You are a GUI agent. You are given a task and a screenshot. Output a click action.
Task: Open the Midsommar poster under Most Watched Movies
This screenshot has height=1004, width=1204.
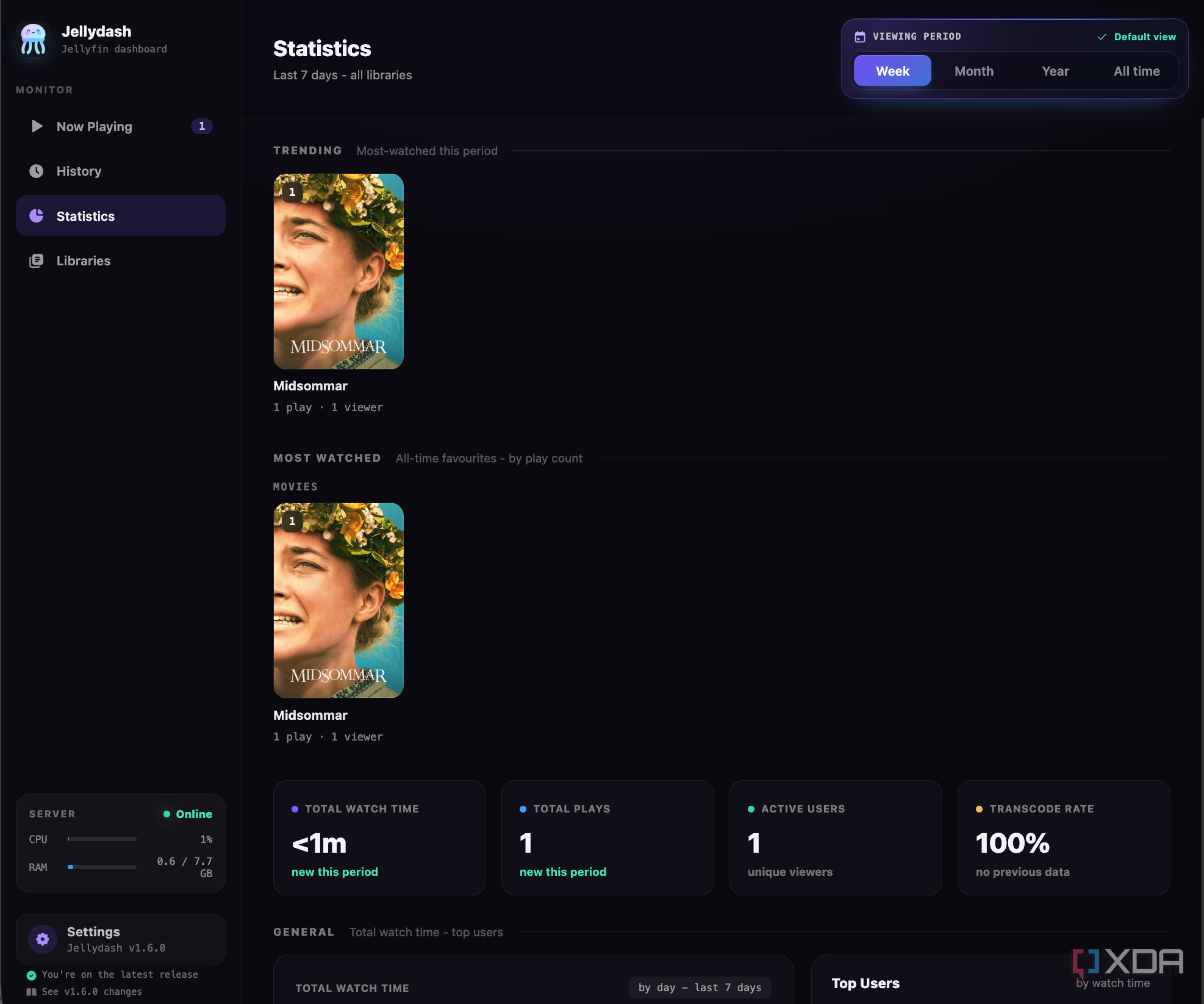click(339, 601)
